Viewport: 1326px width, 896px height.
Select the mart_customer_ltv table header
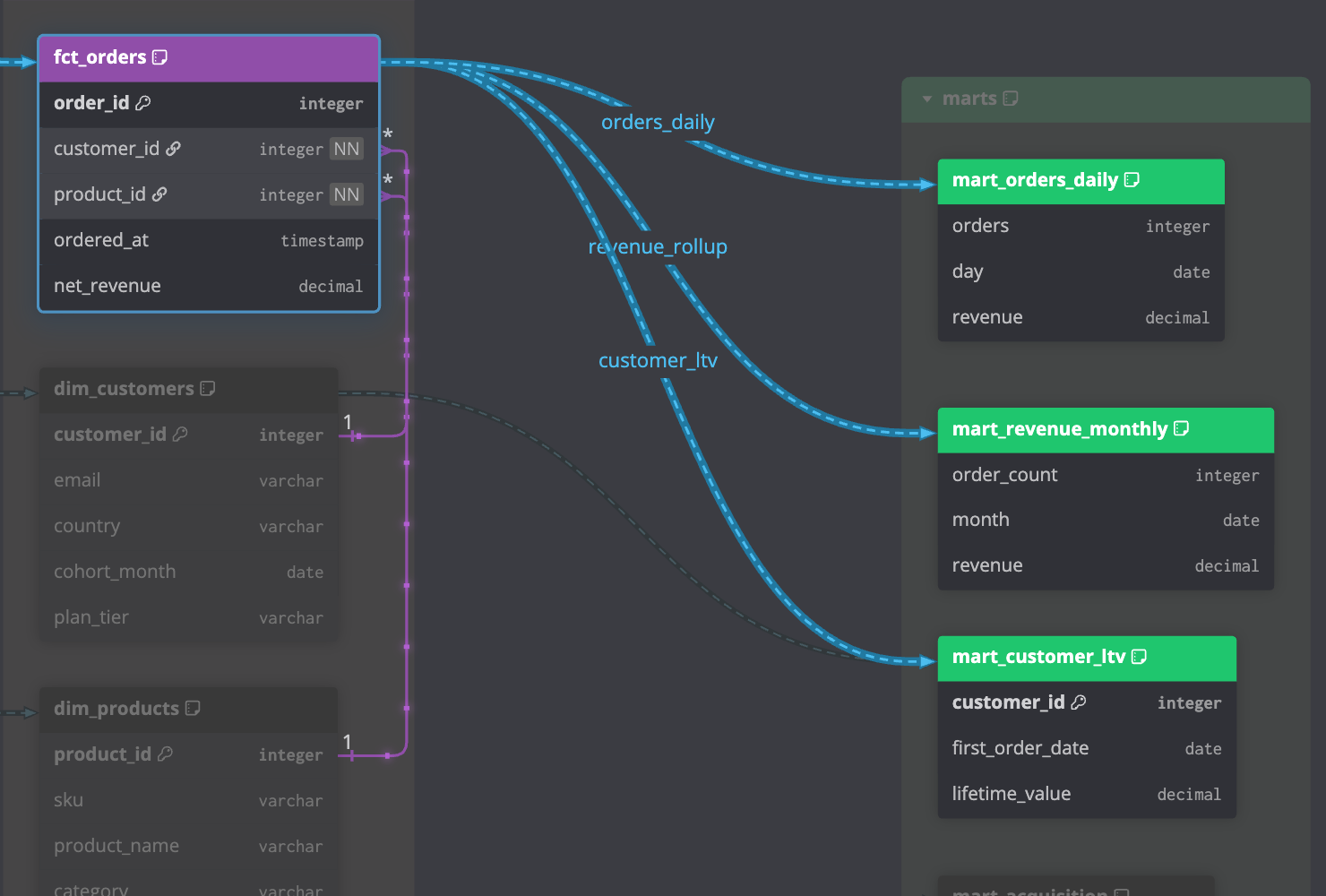1087,659
